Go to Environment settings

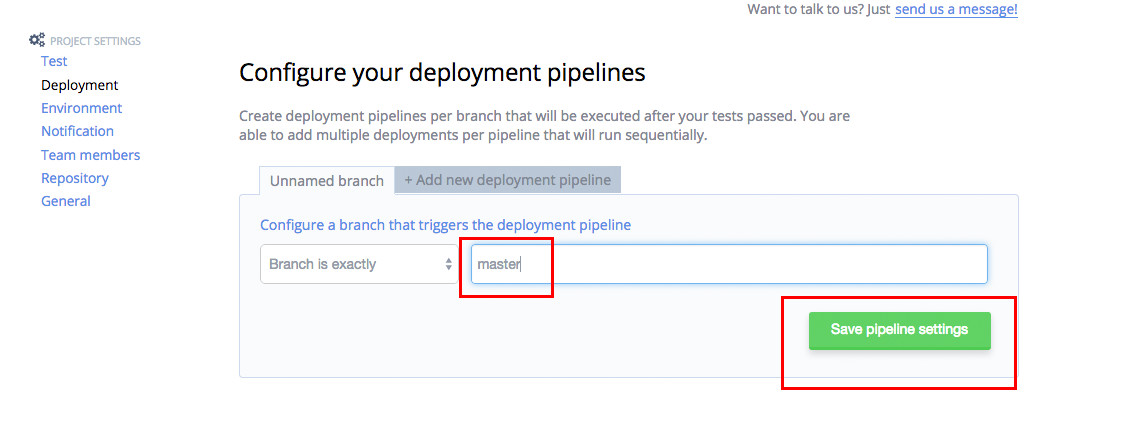pos(81,108)
